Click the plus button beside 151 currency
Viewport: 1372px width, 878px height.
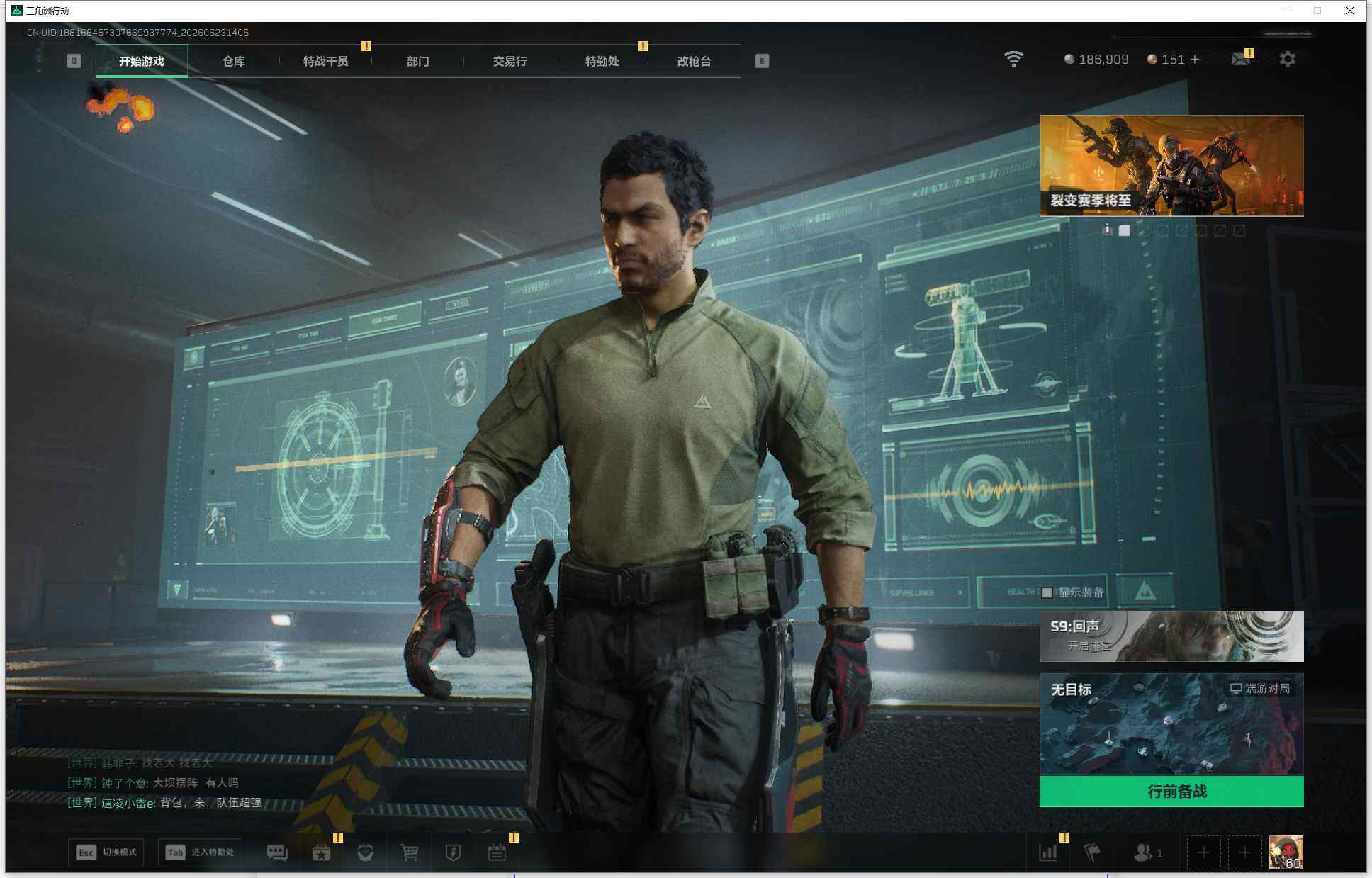coord(1195,60)
